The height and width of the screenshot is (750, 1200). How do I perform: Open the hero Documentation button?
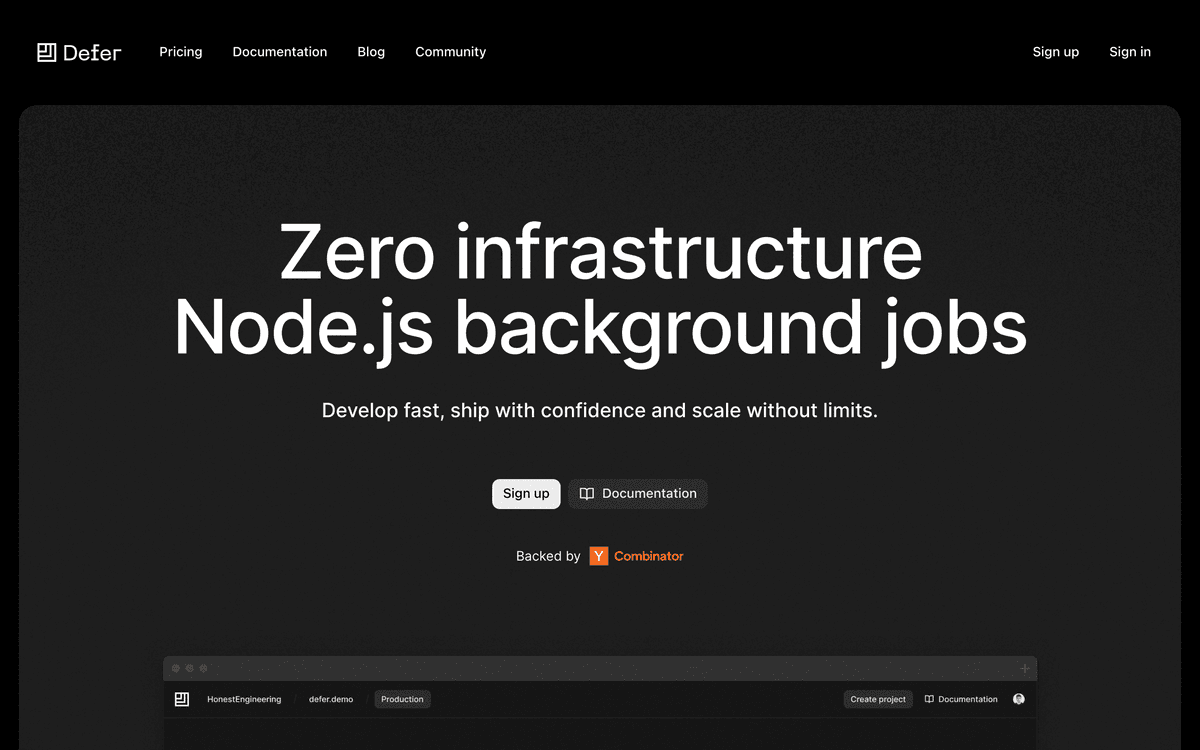638,494
